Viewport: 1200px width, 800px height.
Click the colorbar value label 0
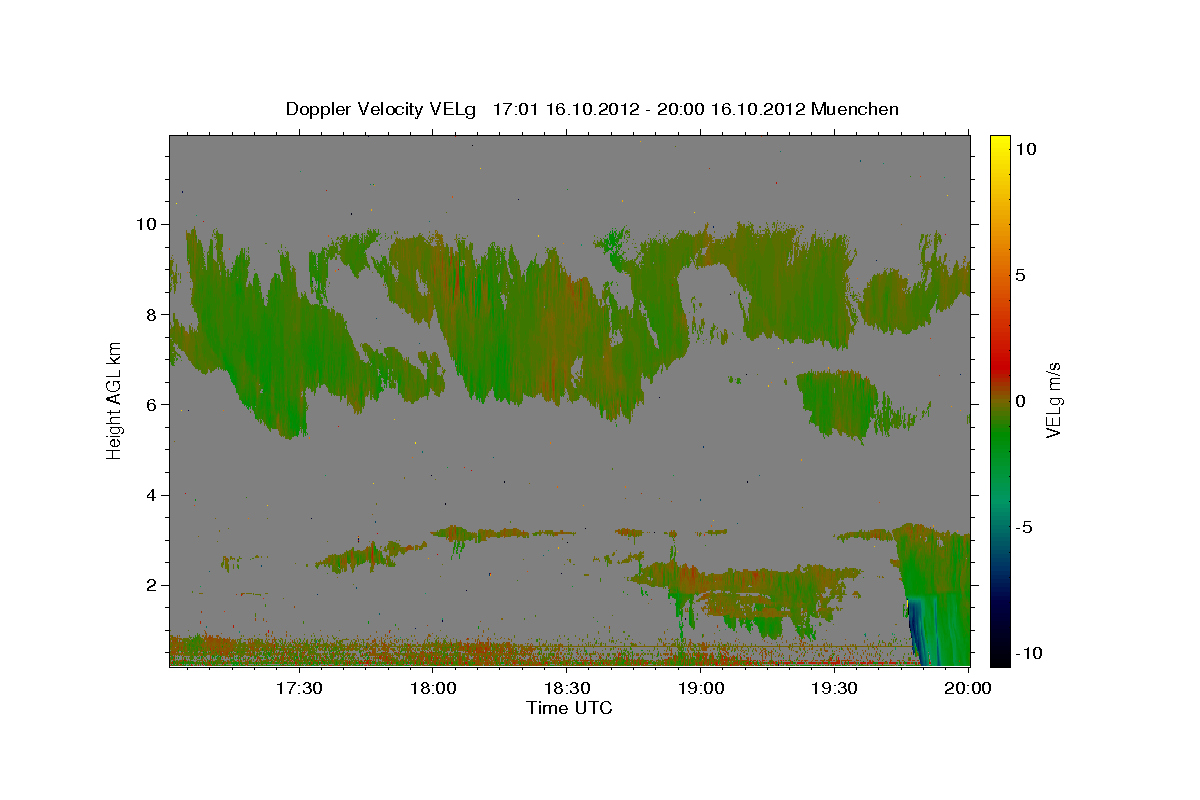[1021, 401]
